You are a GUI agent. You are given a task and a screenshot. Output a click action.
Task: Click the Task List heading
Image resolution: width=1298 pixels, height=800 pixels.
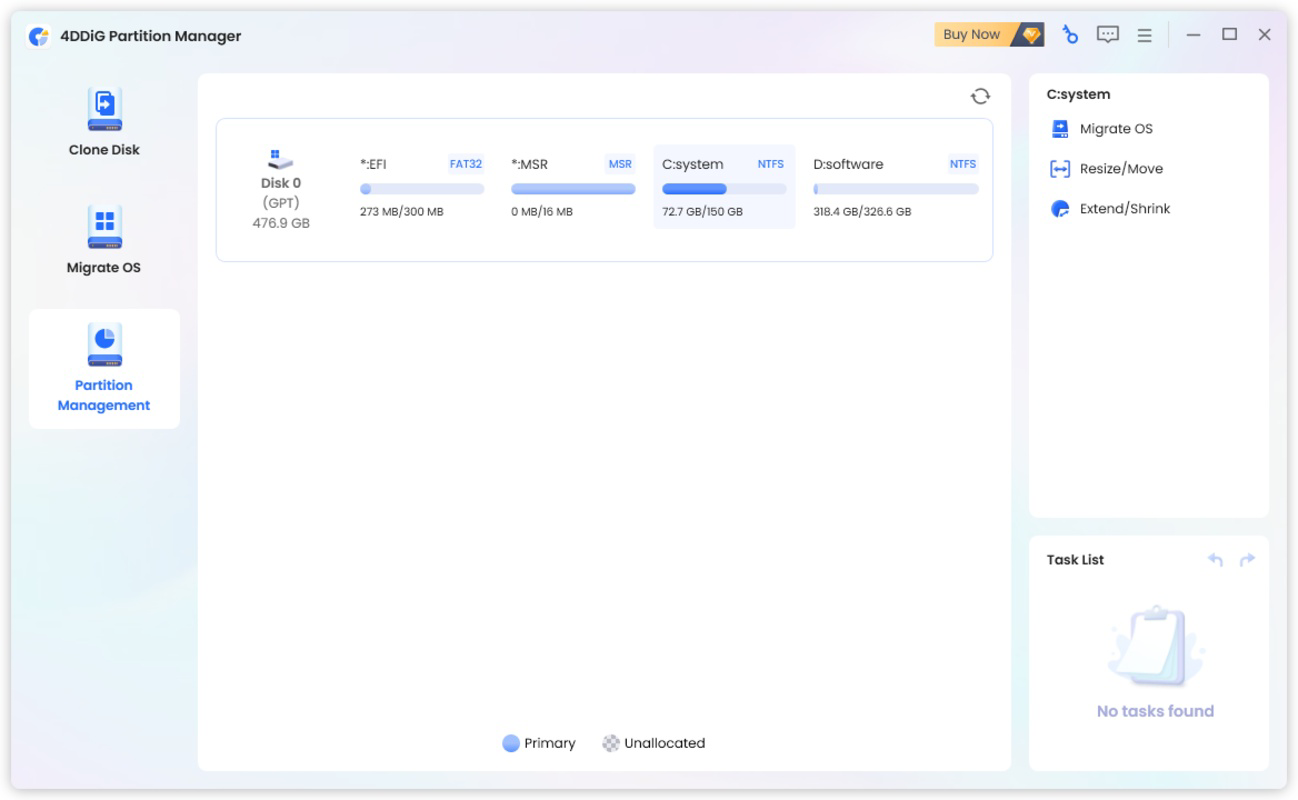click(x=1075, y=560)
